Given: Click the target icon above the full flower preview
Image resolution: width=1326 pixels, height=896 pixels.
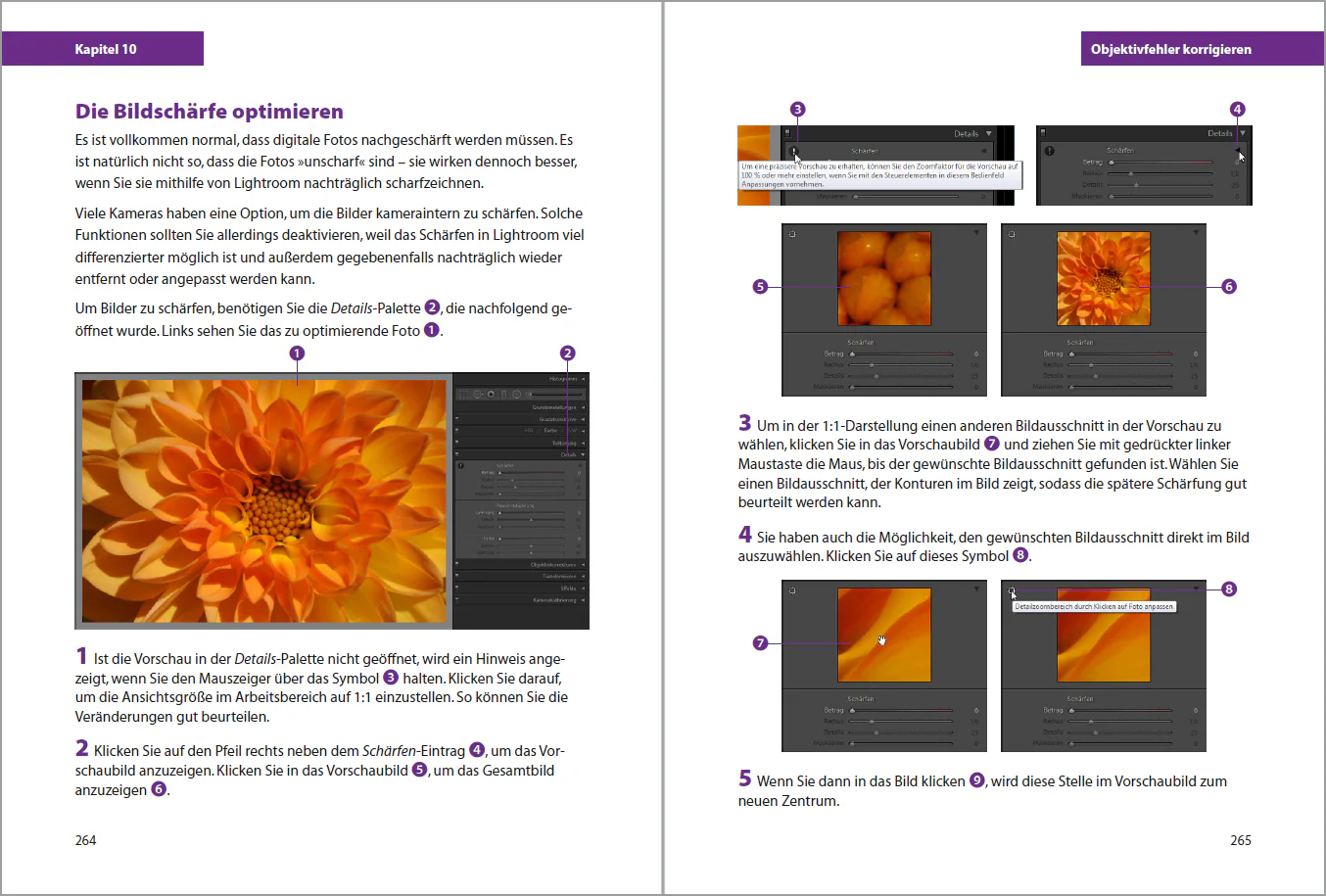Looking at the screenshot, I should pyautogui.click(x=1012, y=234).
